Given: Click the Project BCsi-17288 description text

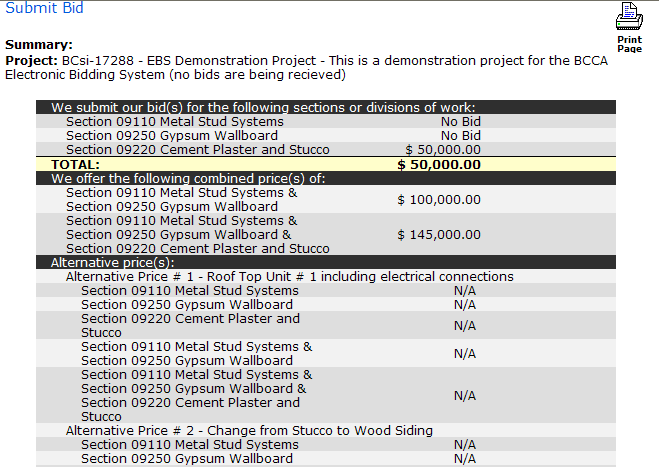Looking at the screenshot, I should [x=306, y=67].
